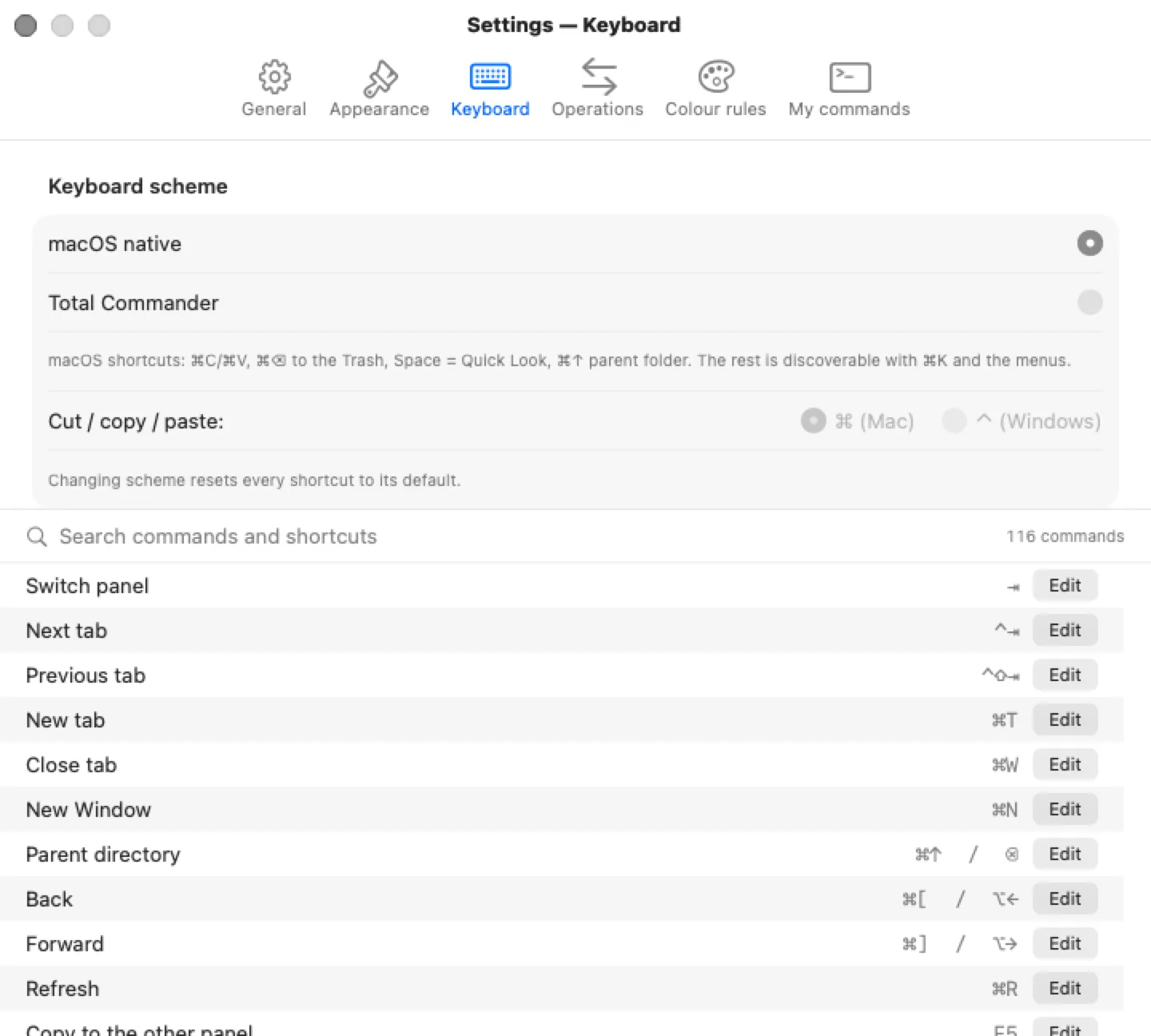Select the New tab command name
1151x1036 pixels.
(x=66, y=720)
